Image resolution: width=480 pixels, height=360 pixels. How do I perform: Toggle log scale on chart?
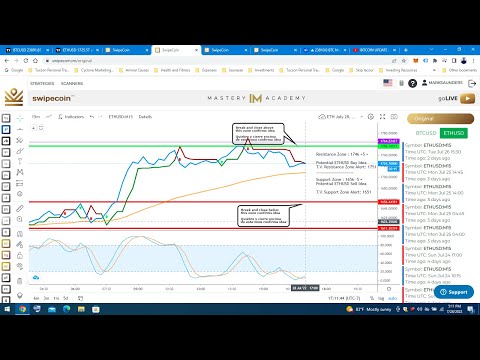[381, 298]
